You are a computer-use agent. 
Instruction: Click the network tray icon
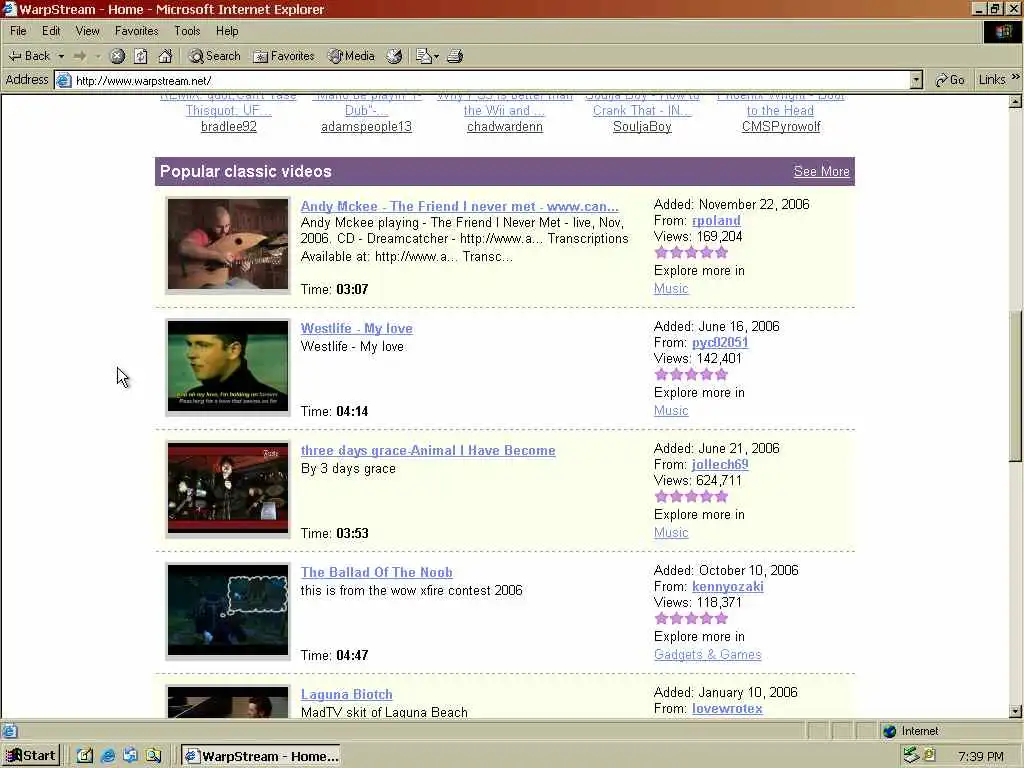[x=910, y=756]
